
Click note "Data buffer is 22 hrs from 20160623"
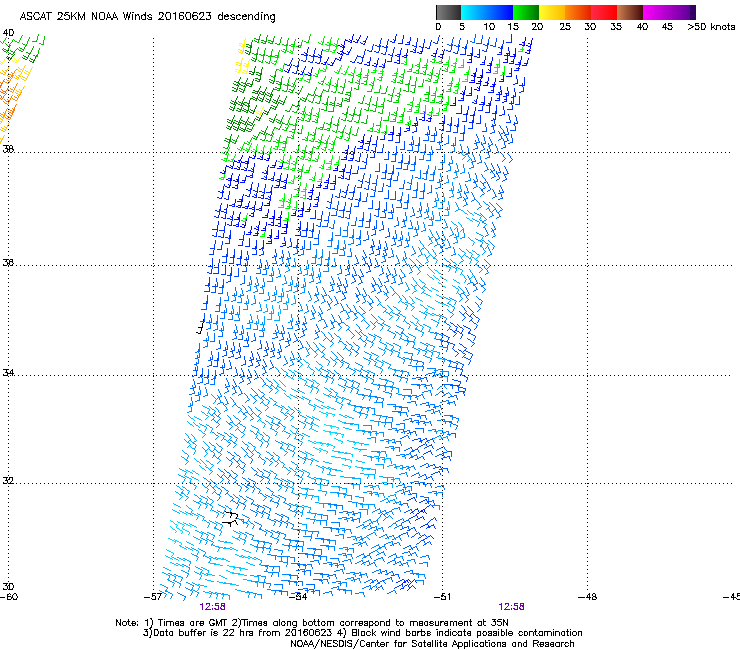tap(243, 633)
